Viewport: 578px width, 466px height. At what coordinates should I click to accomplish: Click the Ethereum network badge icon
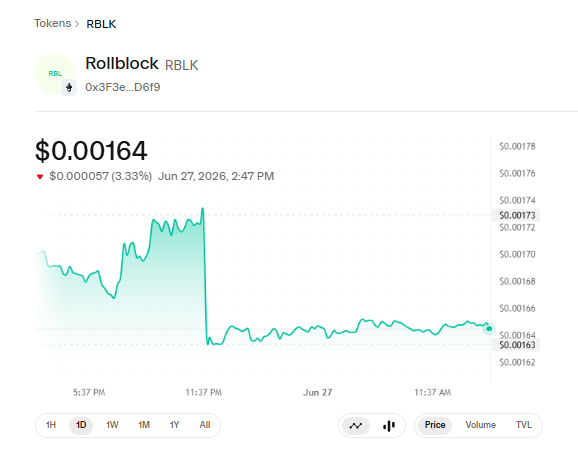(69, 88)
